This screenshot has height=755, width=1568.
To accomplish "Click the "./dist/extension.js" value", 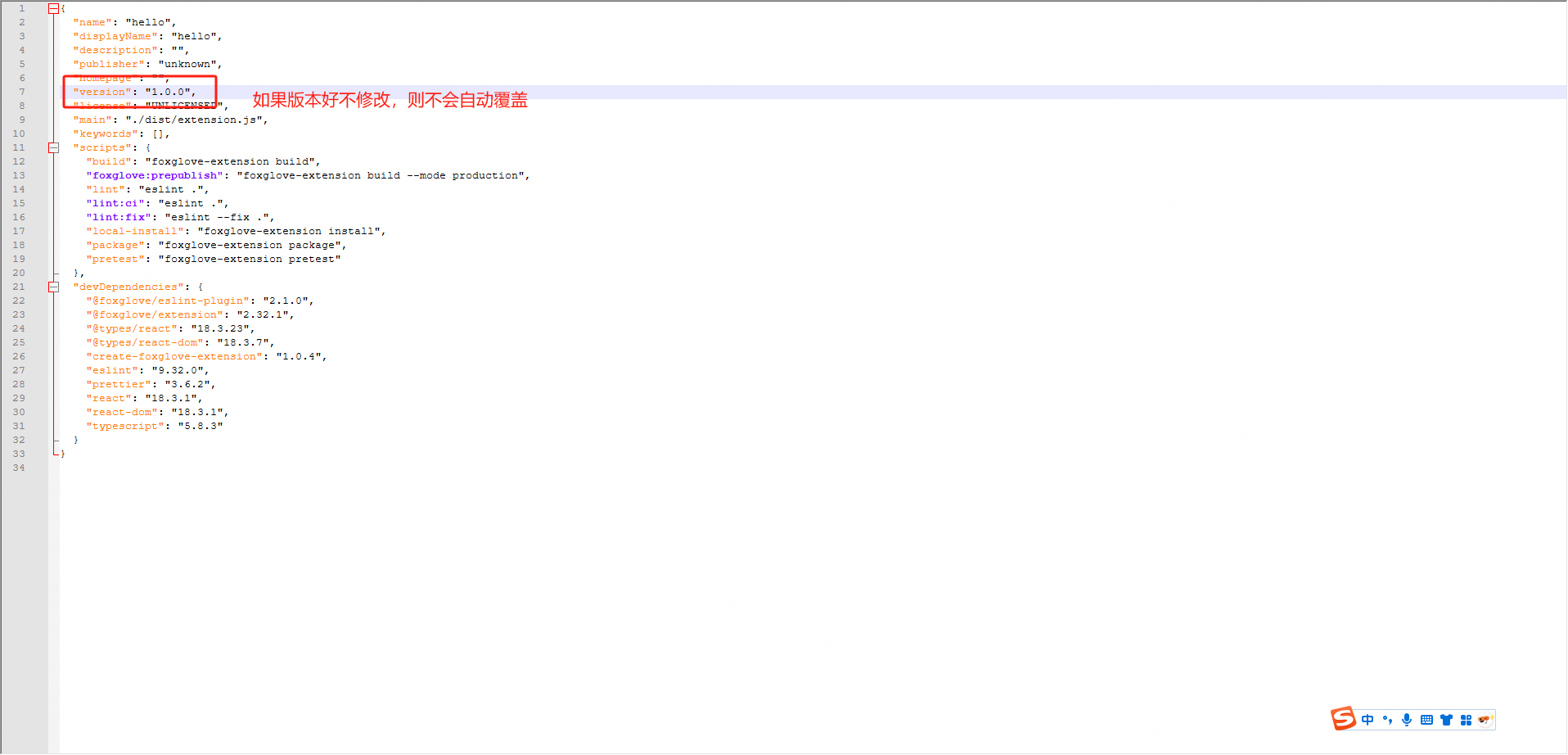I will coord(194,120).
